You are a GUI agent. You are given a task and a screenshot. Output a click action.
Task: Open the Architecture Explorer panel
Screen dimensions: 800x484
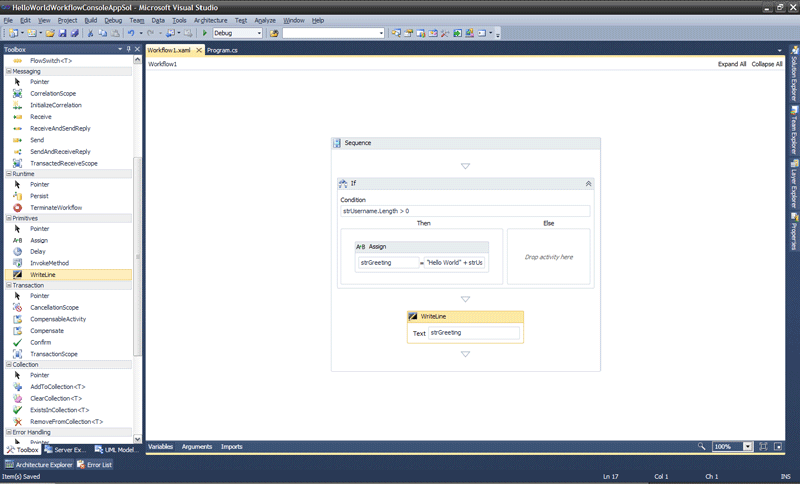click(x=39, y=465)
